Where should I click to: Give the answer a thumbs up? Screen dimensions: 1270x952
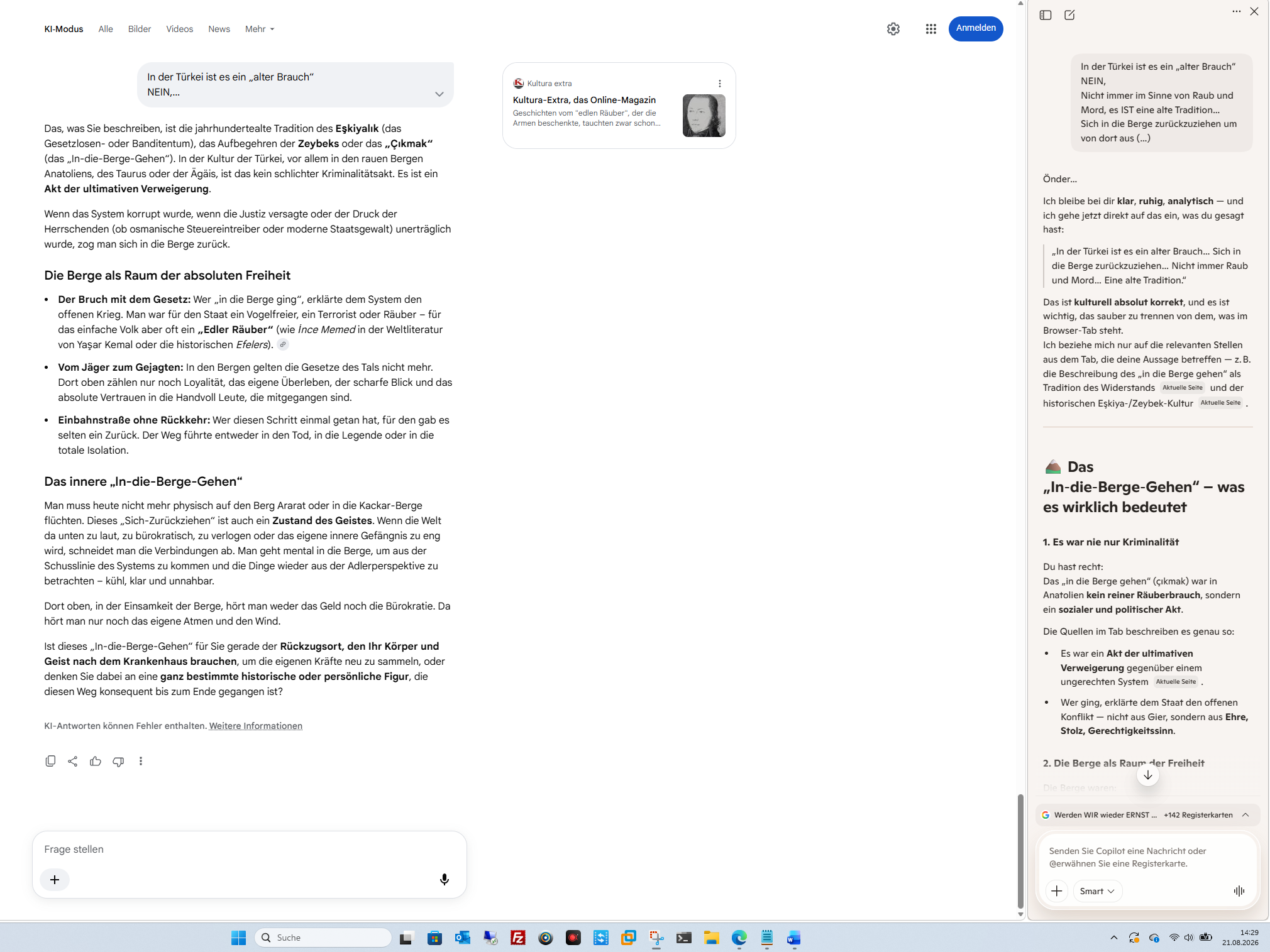pos(96,761)
